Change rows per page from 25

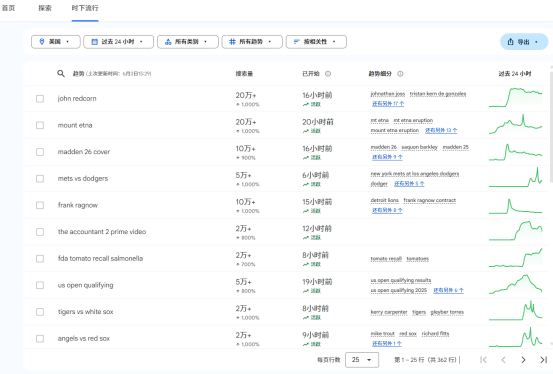[x=362, y=360]
